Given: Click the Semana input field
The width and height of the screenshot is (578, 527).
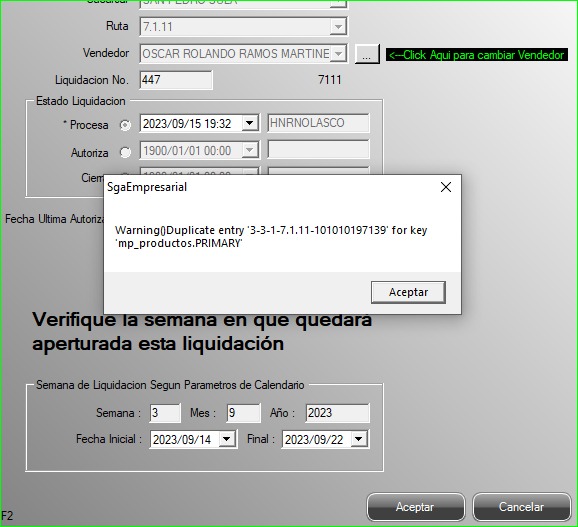Looking at the screenshot, I should pyautogui.click(x=165, y=413).
